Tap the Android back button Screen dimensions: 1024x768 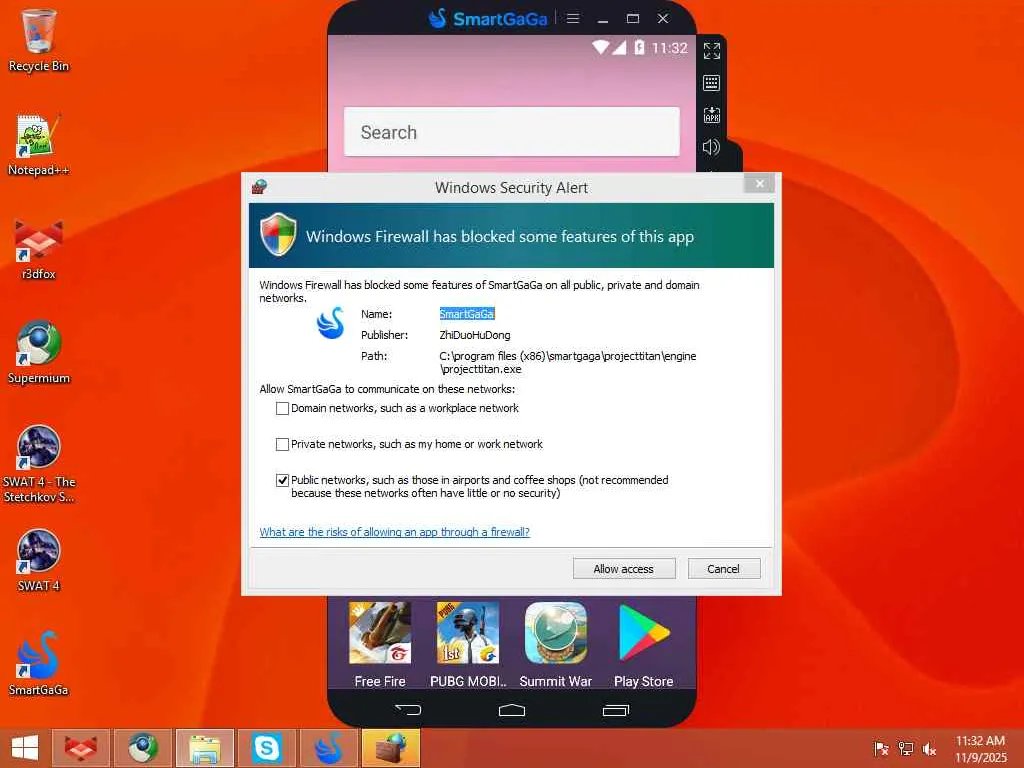coord(408,709)
